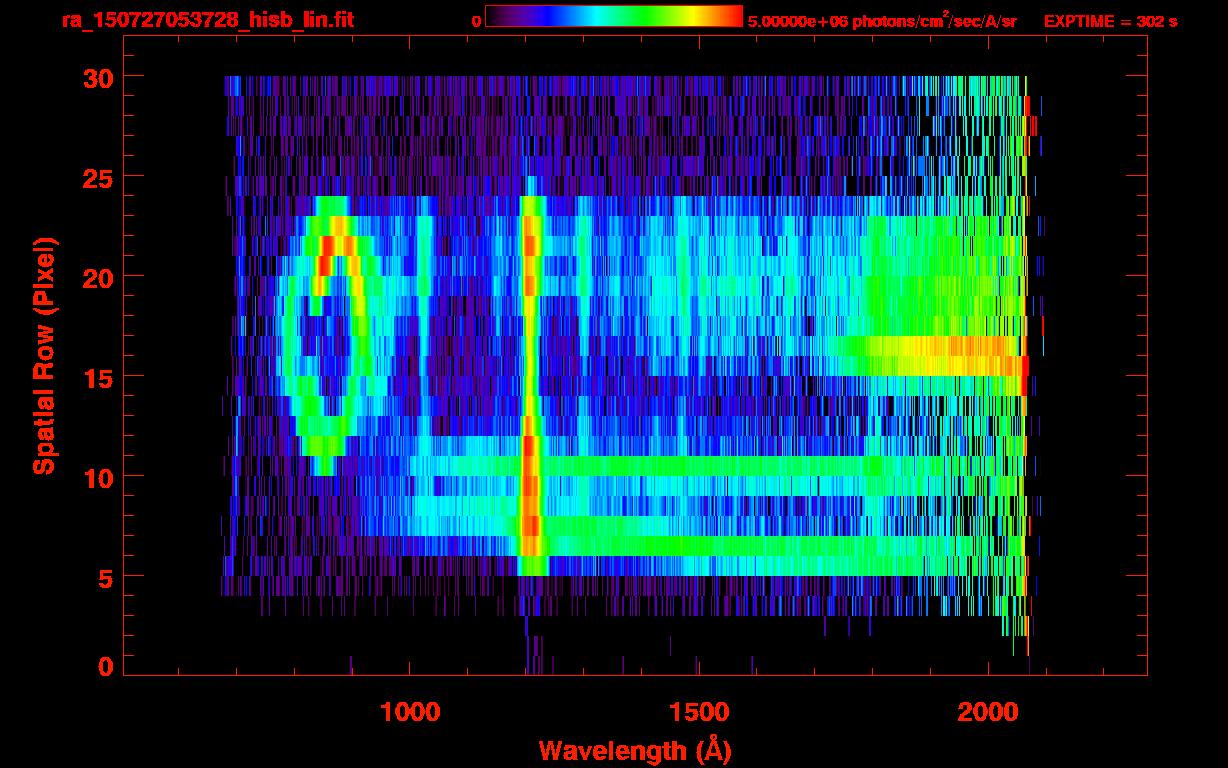The width and height of the screenshot is (1228, 768).
Task: Click the 5.00000e+06 photons/cm²/sec/Å/sr label
Action: point(882,21)
